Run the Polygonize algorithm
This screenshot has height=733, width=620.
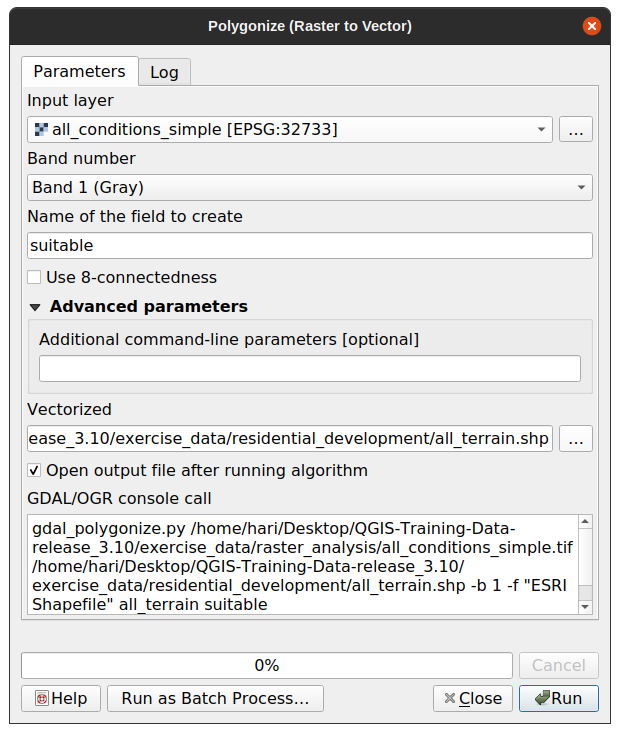(558, 698)
